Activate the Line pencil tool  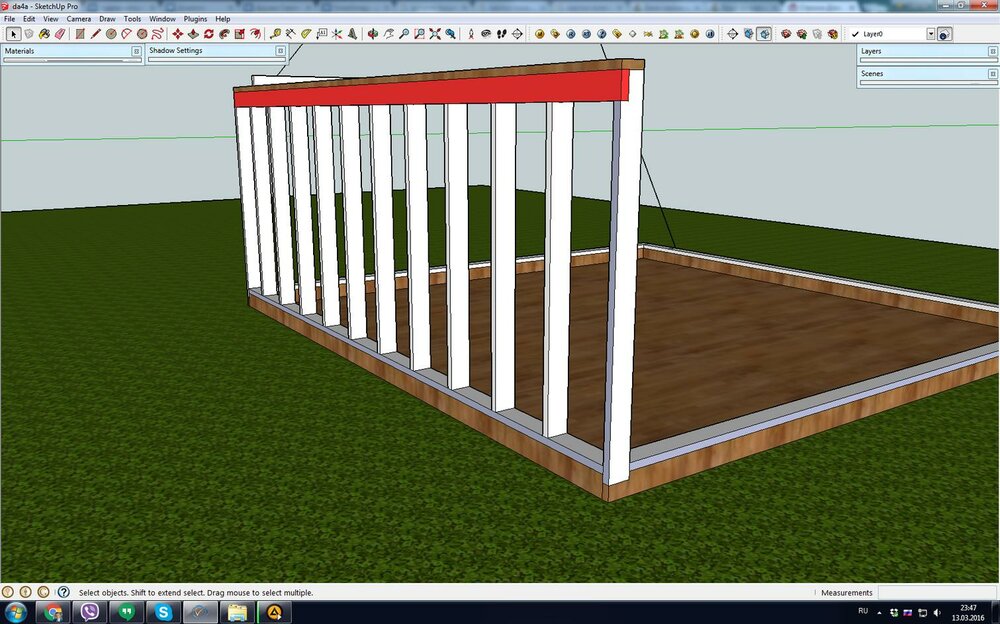pos(96,34)
